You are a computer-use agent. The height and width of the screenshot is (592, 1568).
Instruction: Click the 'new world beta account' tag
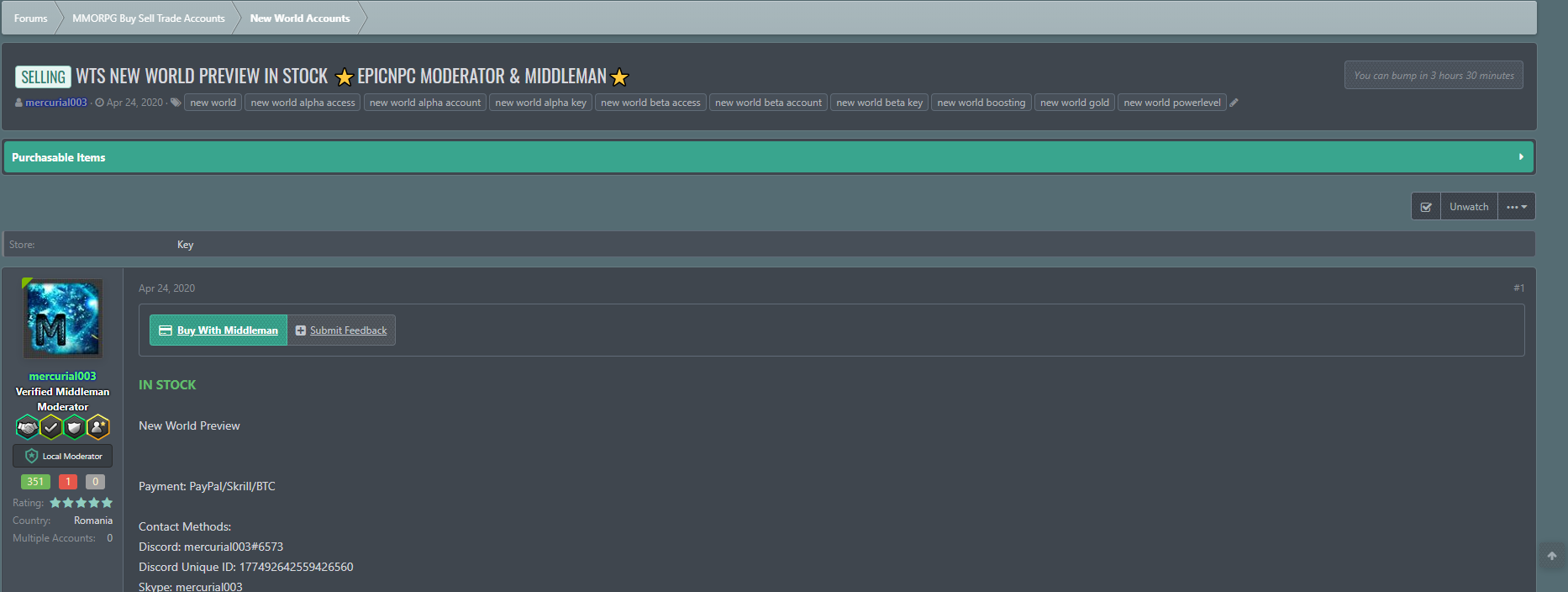[768, 103]
